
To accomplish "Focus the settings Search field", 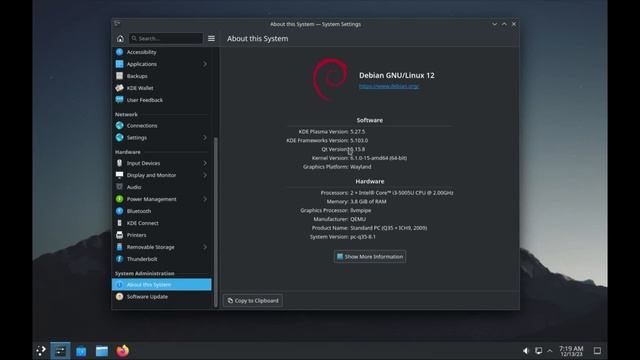I will (x=166, y=38).
